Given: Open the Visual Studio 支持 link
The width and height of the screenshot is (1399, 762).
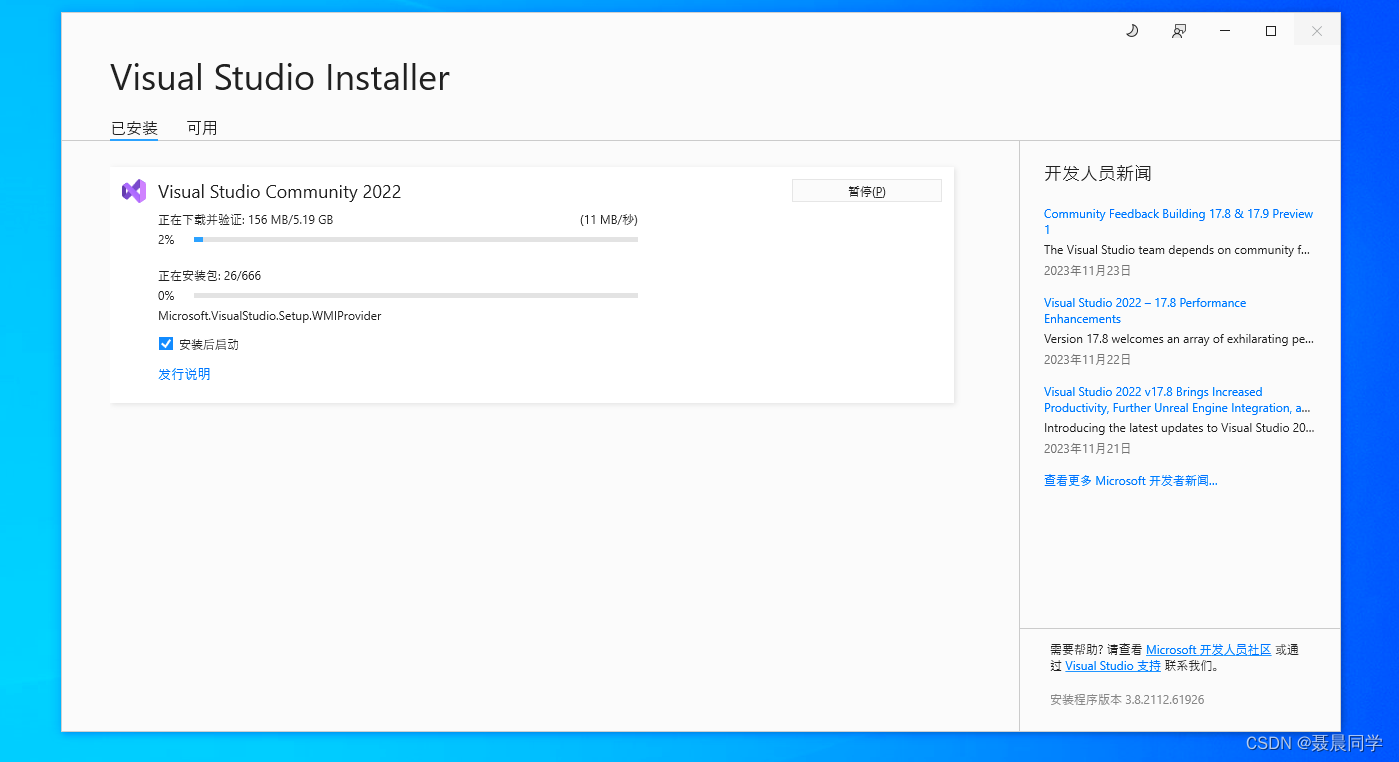Looking at the screenshot, I should pyautogui.click(x=1113, y=665).
